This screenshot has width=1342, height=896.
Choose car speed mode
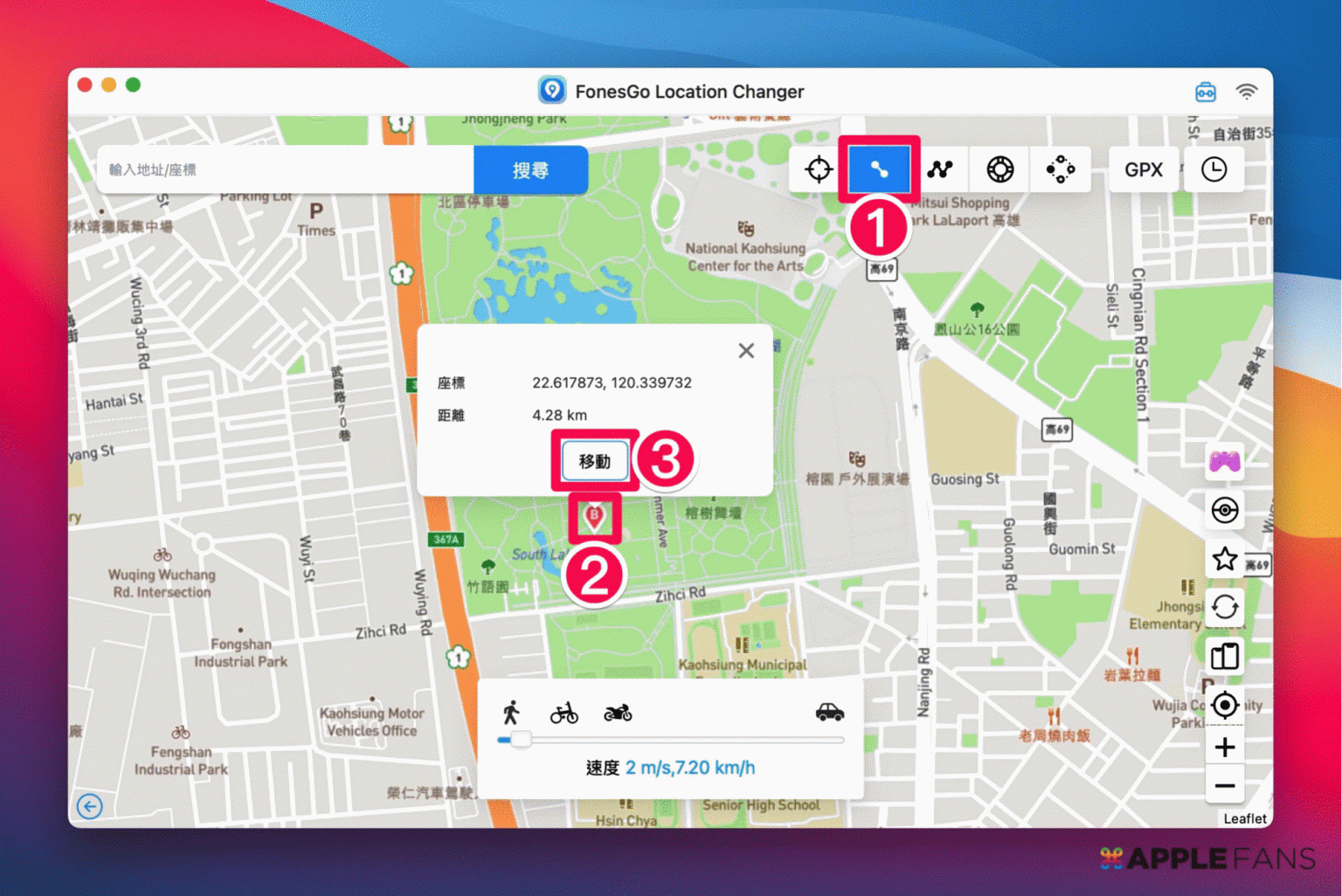pos(829,713)
